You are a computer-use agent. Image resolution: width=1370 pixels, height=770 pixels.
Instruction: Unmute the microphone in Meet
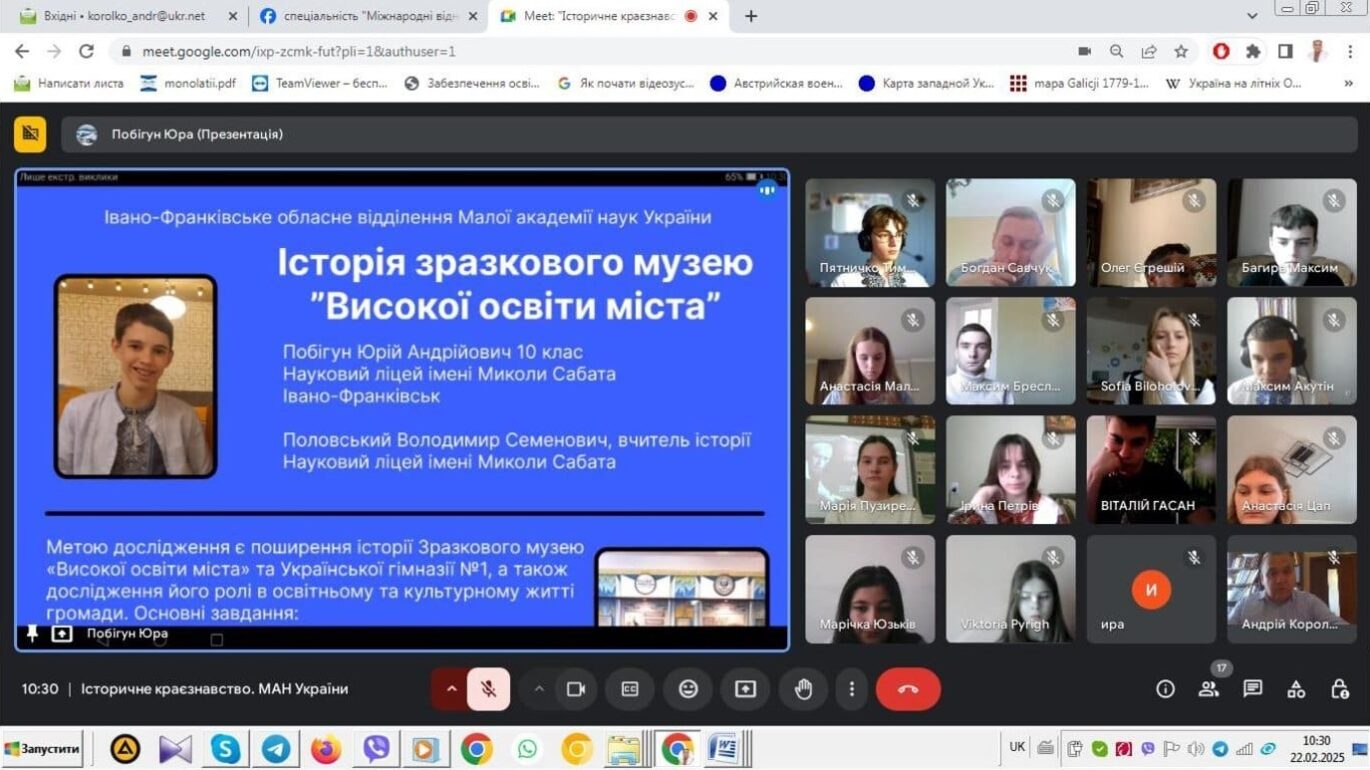(x=489, y=689)
